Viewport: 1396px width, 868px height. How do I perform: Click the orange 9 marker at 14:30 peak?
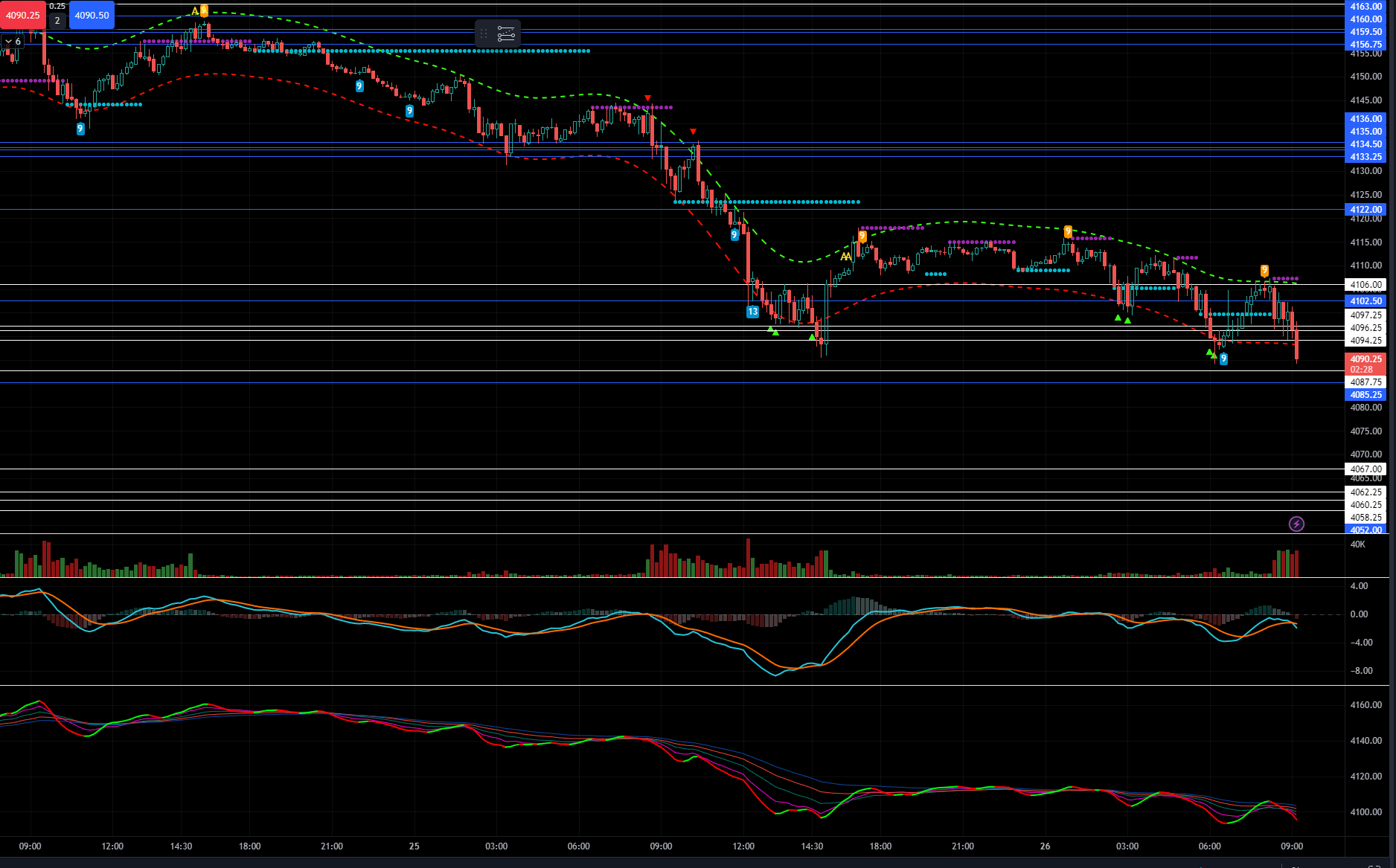click(204, 11)
